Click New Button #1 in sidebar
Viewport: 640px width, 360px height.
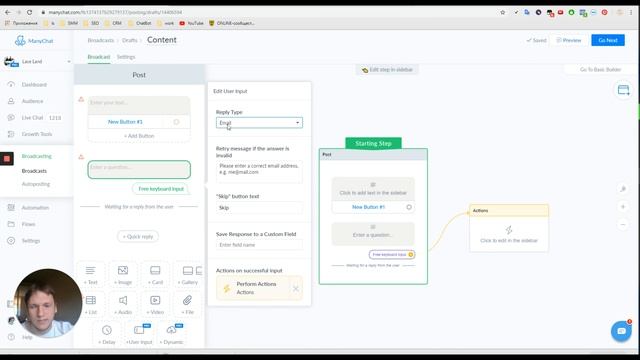[125, 122]
